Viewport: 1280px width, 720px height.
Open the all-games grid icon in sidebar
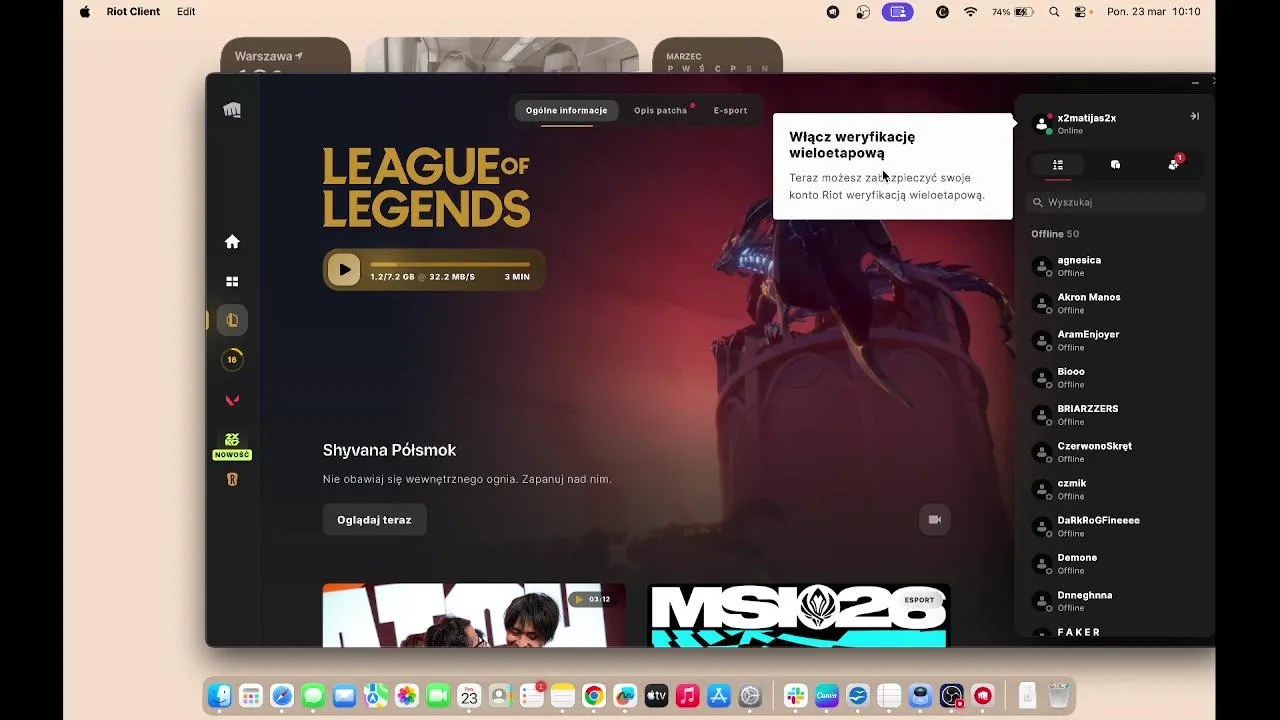(232, 282)
